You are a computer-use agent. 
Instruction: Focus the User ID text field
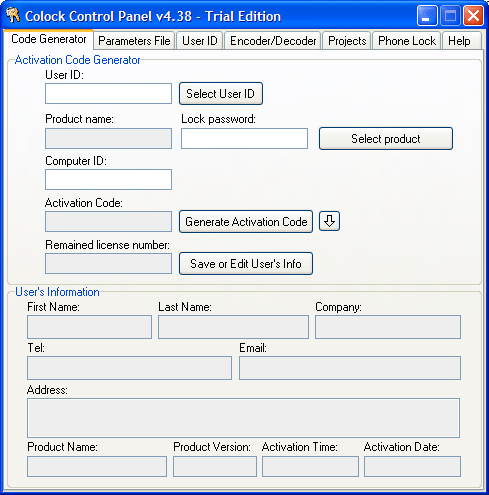(x=109, y=94)
